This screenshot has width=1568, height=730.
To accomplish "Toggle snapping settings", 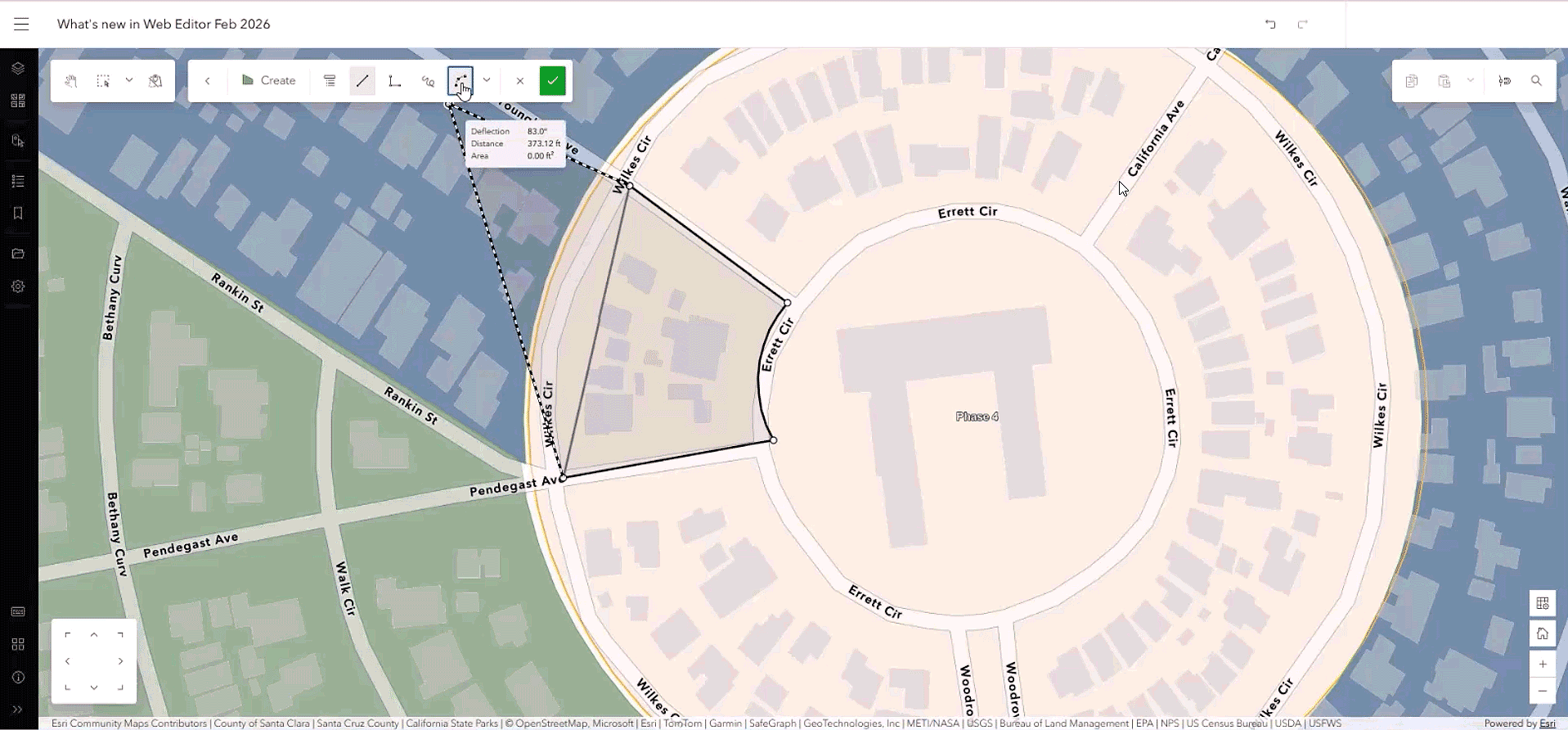I will (x=1505, y=81).
